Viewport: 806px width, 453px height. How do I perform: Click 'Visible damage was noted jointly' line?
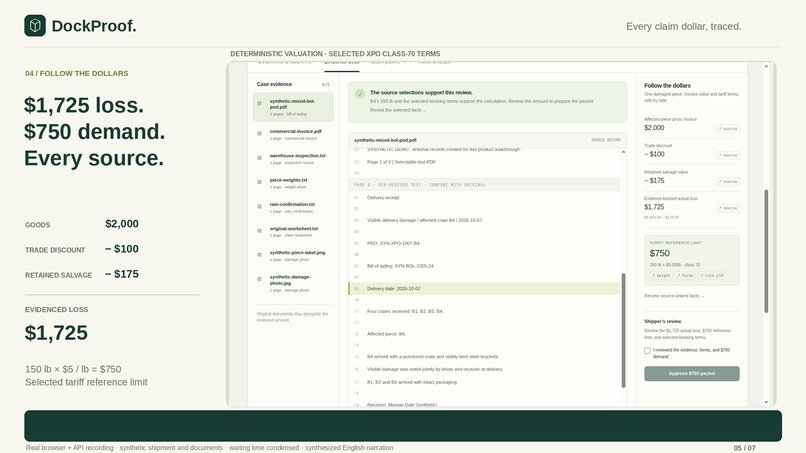pos(435,369)
